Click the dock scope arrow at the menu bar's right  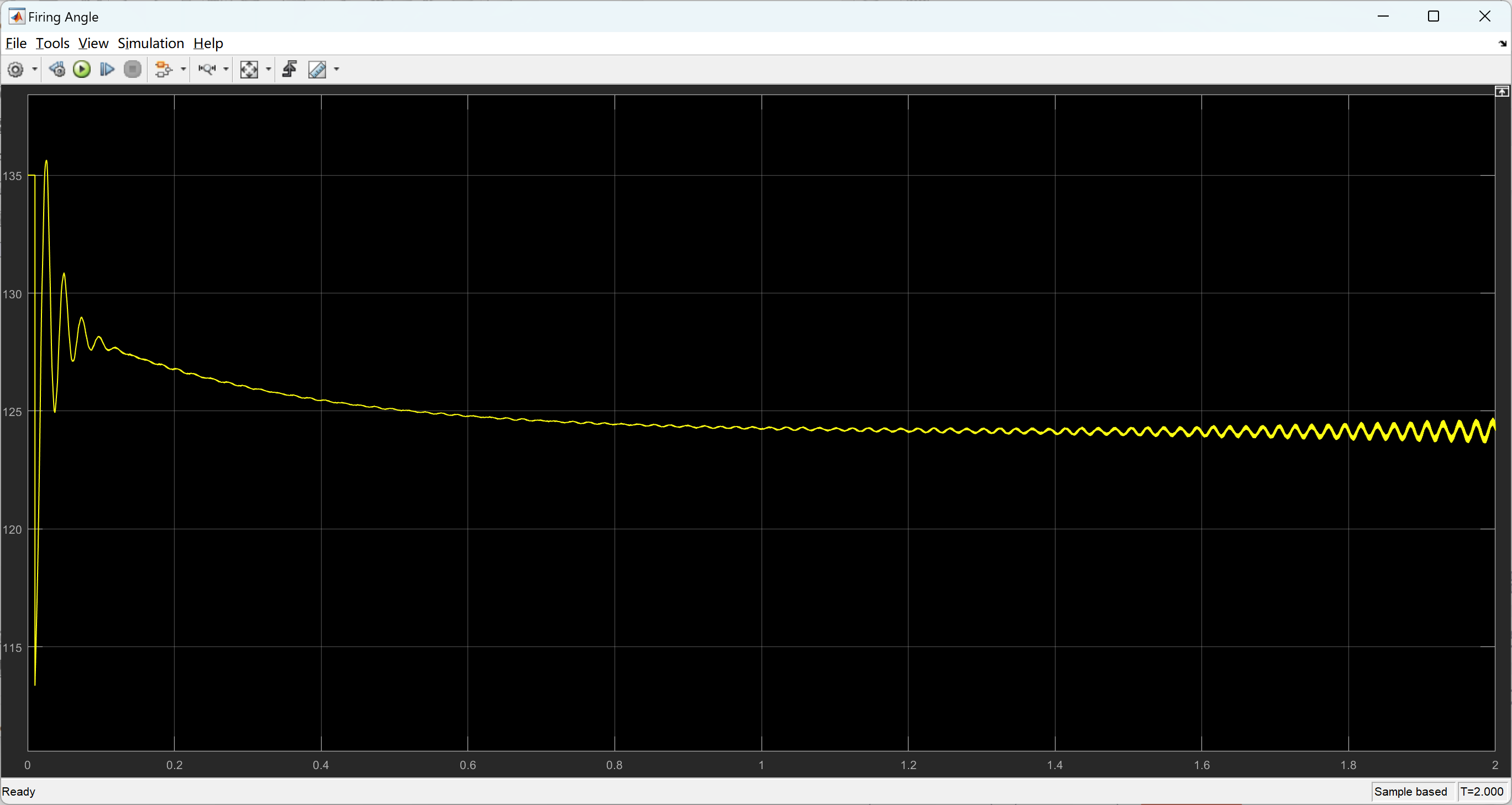(1503, 44)
